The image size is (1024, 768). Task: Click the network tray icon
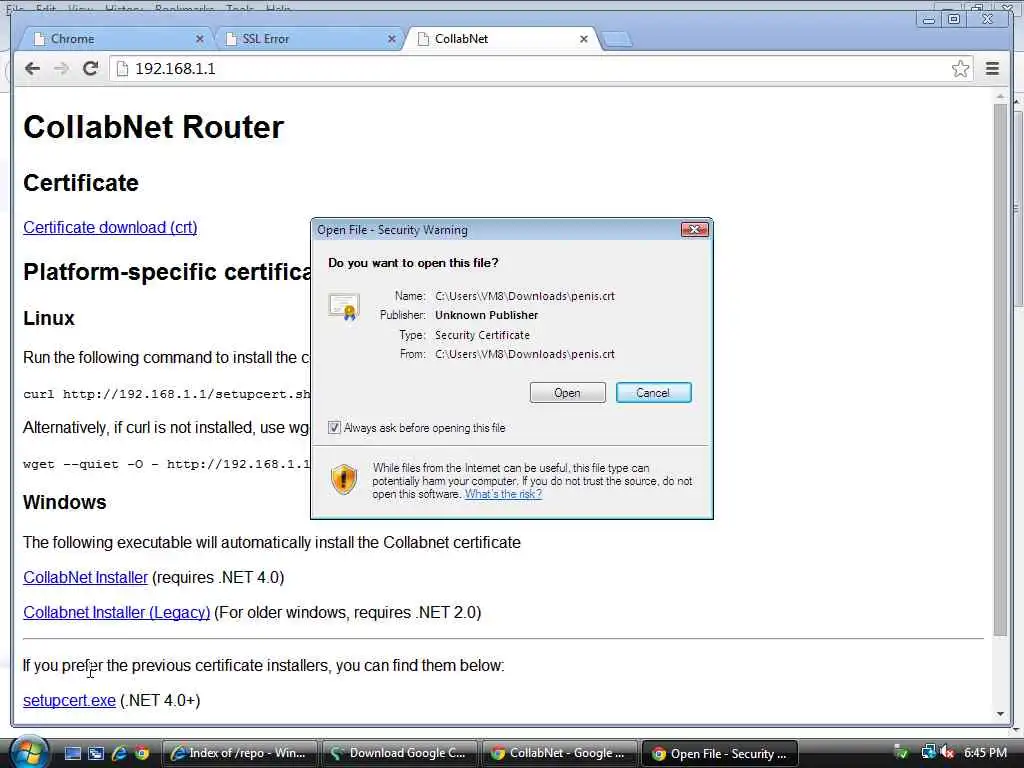(928, 753)
